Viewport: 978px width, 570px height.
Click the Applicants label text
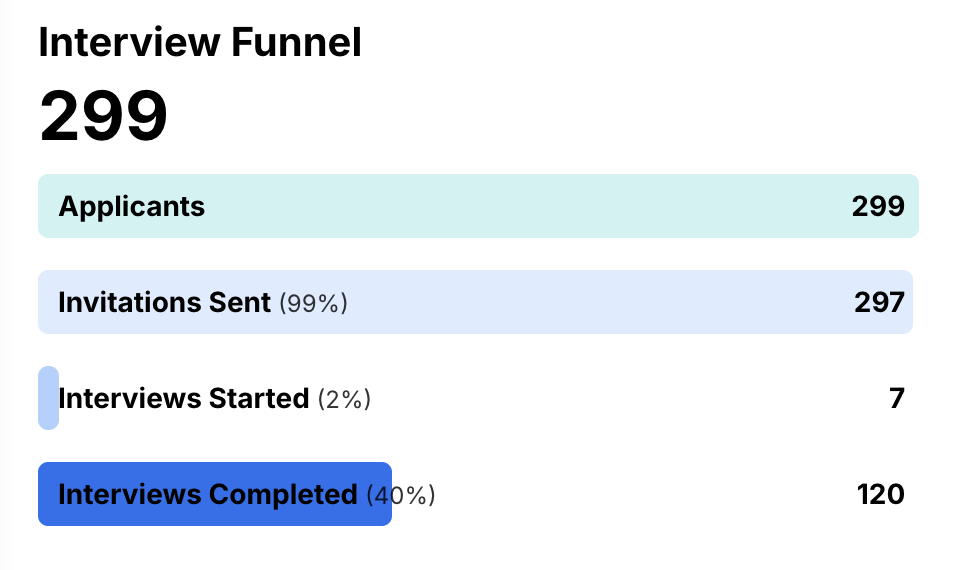pos(132,206)
